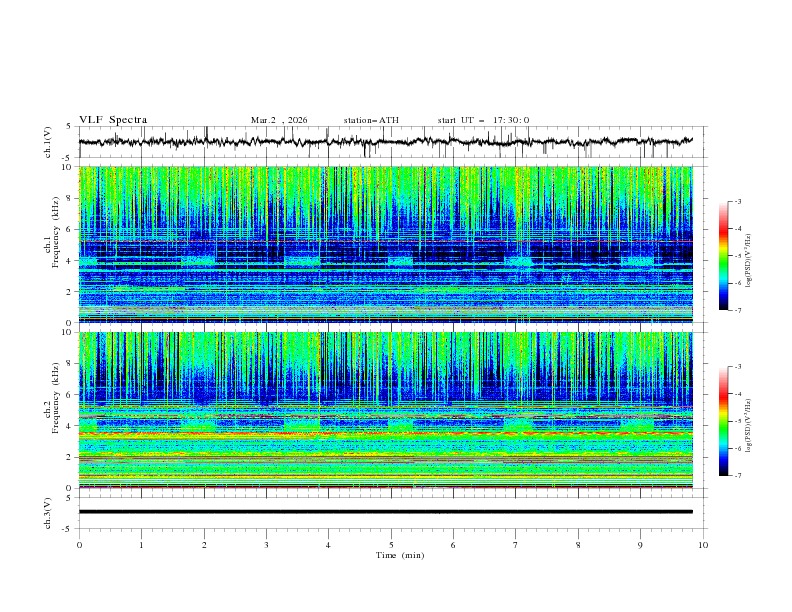This screenshot has height=612, width=792.
Task: Click time axis tick label '5'
Action: coord(391,545)
